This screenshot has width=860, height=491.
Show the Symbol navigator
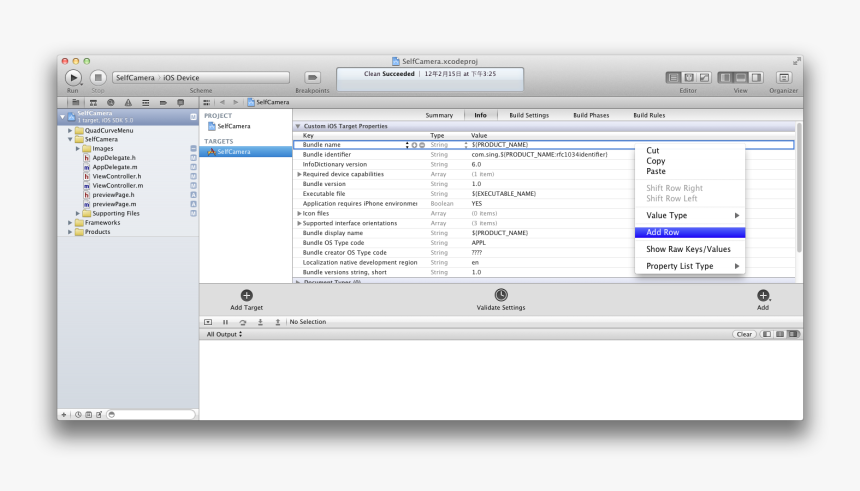93,103
